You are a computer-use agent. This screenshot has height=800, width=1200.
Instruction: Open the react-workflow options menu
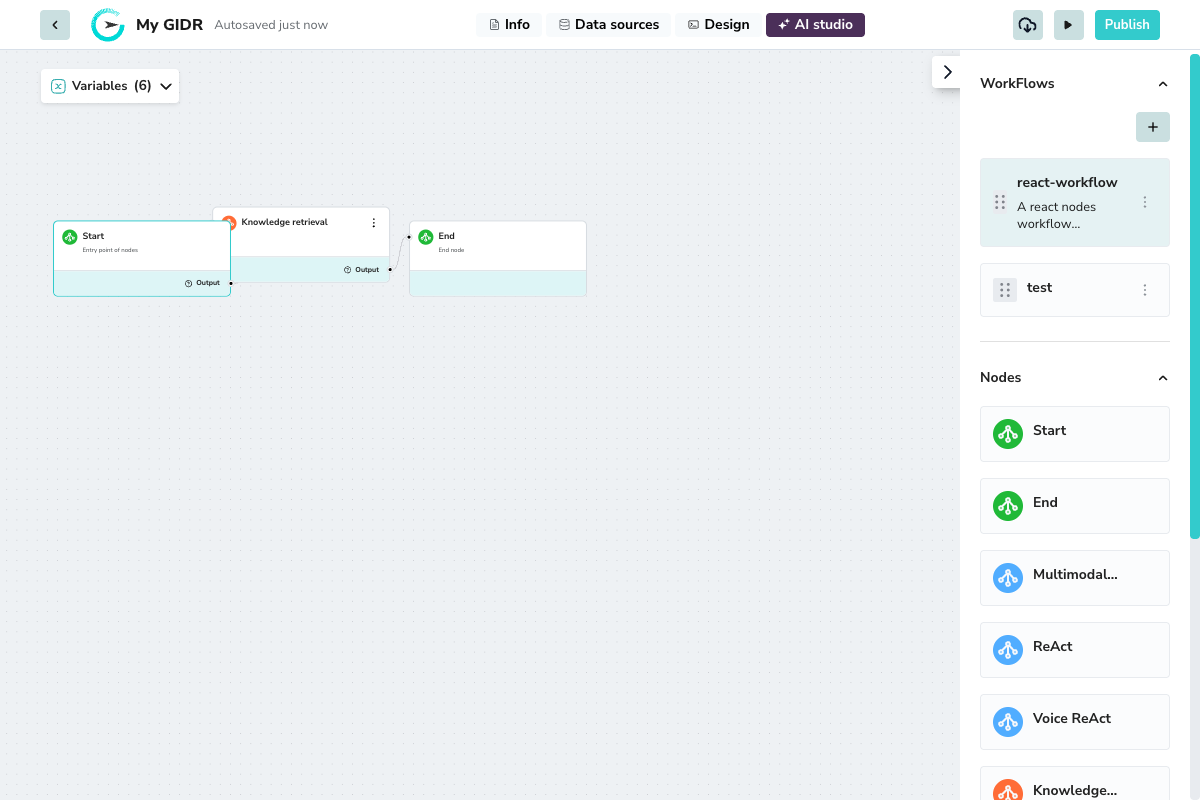coord(1145,201)
